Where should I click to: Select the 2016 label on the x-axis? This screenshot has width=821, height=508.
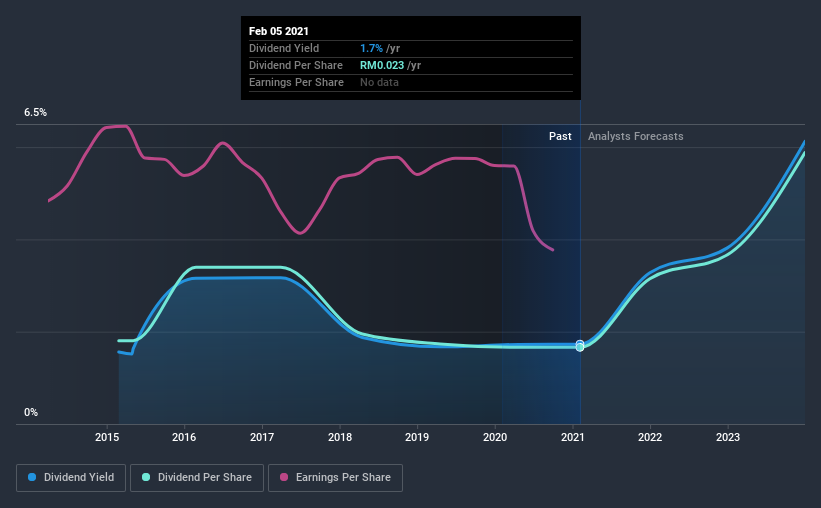pos(184,437)
